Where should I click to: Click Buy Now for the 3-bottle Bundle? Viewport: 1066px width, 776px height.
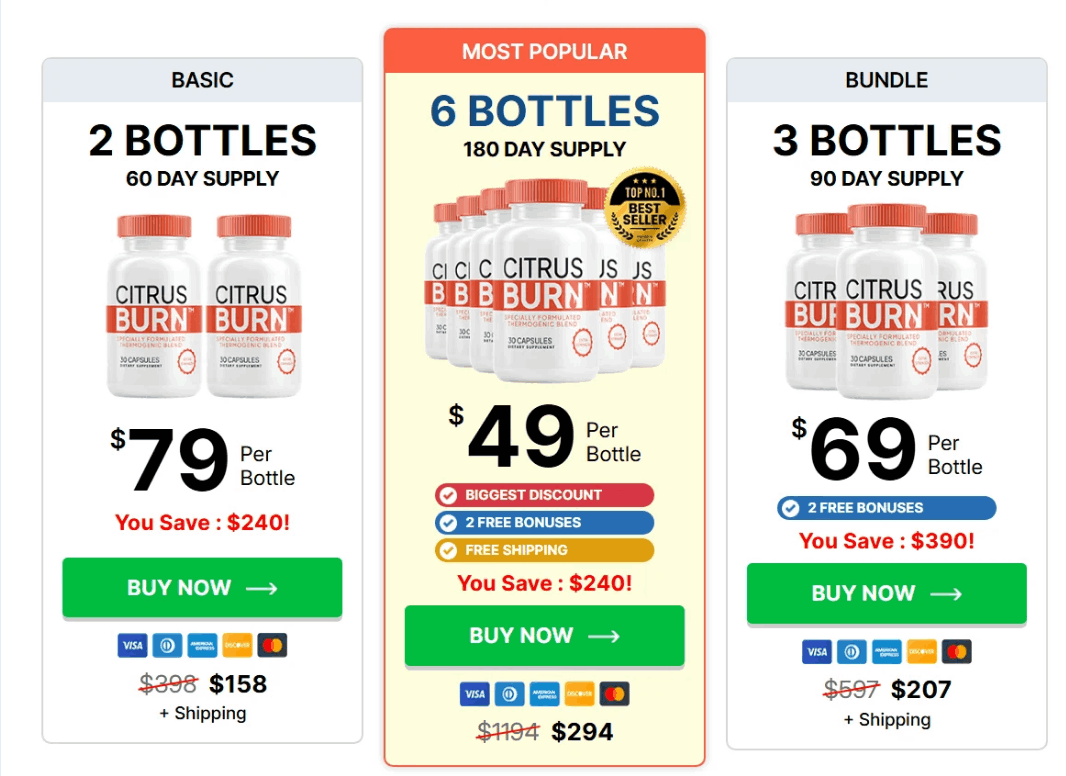(x=886, y=593)
